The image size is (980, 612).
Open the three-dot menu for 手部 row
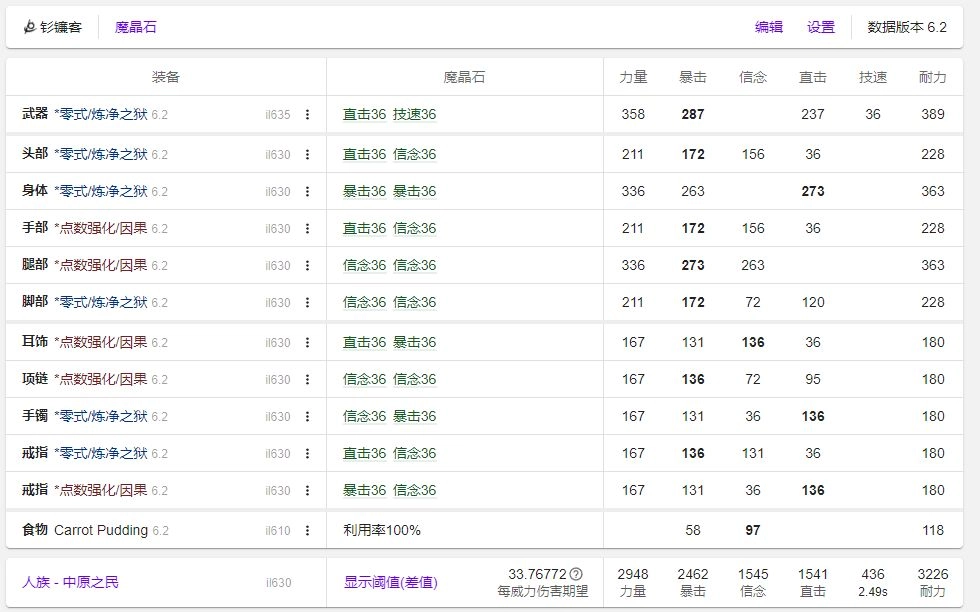307,229
